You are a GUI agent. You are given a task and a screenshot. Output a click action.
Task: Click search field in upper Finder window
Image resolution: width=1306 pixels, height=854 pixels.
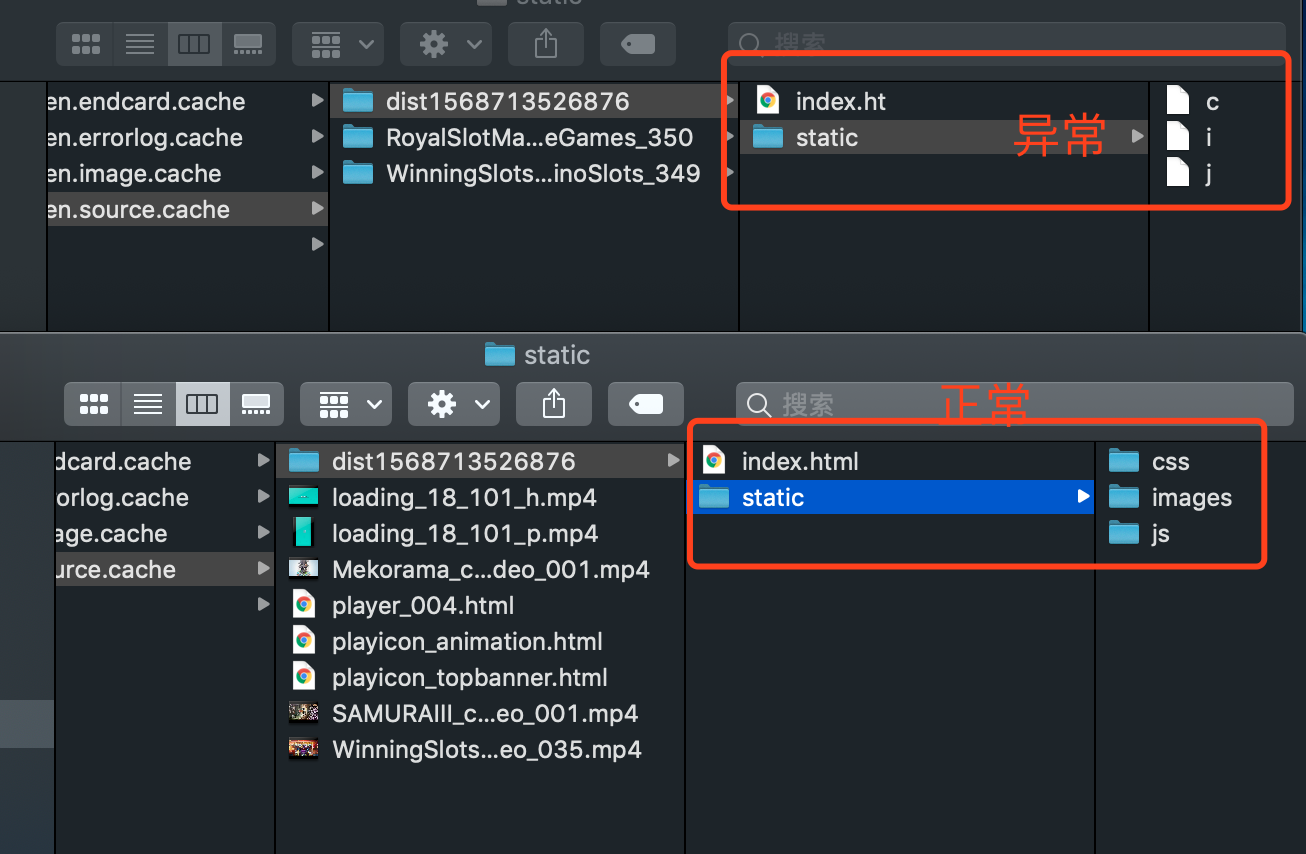1007,44
